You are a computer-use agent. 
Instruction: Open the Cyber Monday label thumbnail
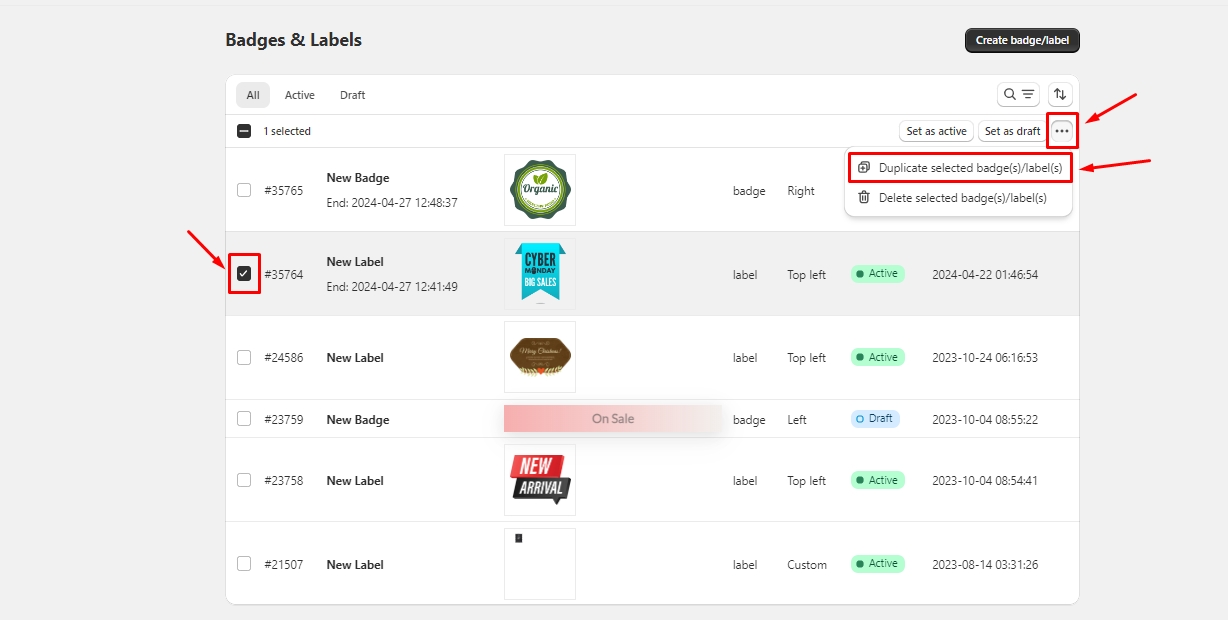coord(540,274)
